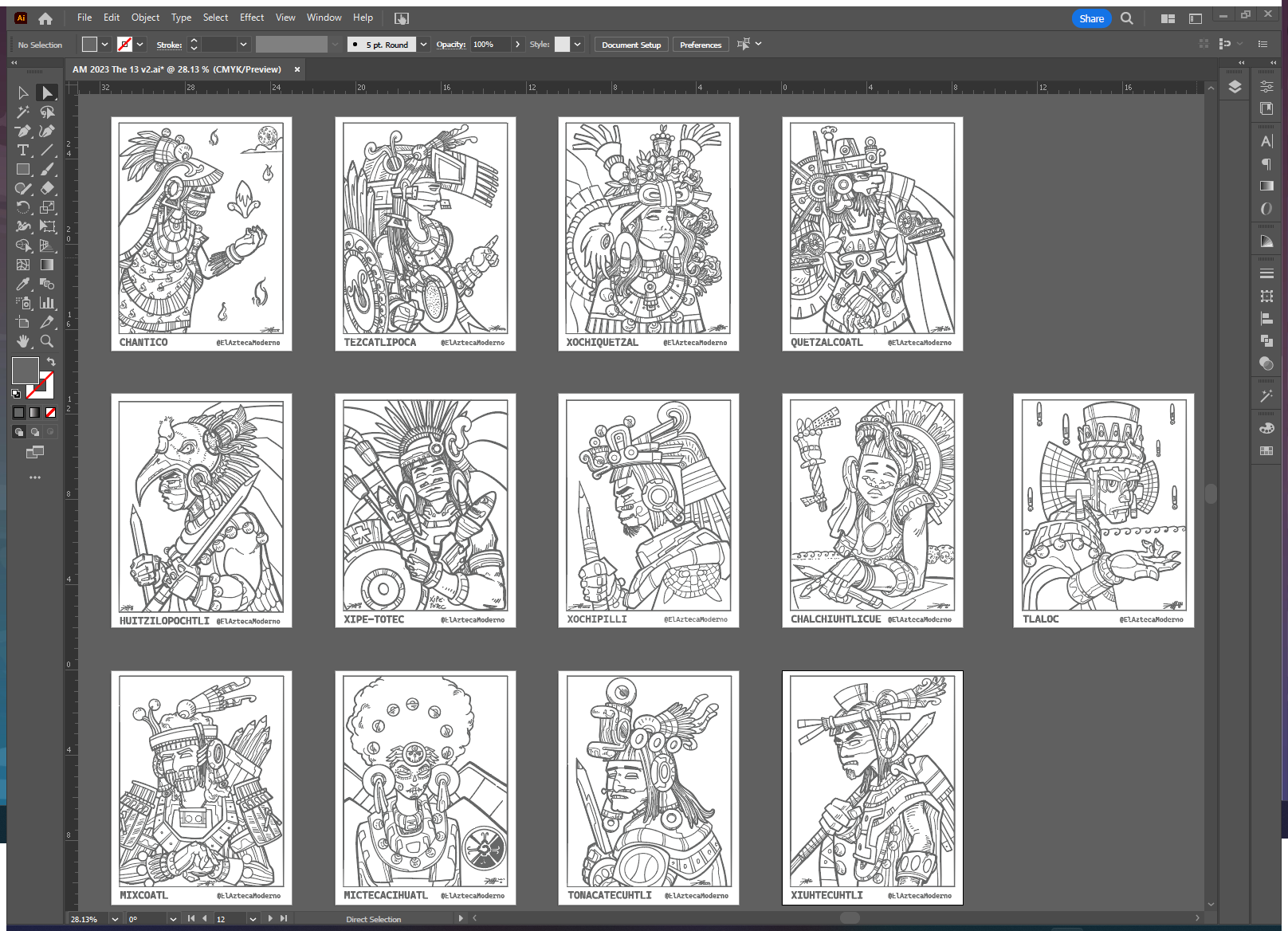This screenshot has width=1288, height=931.
Task: Open the Layers panel icon
Action: [x=1235, y=87]
